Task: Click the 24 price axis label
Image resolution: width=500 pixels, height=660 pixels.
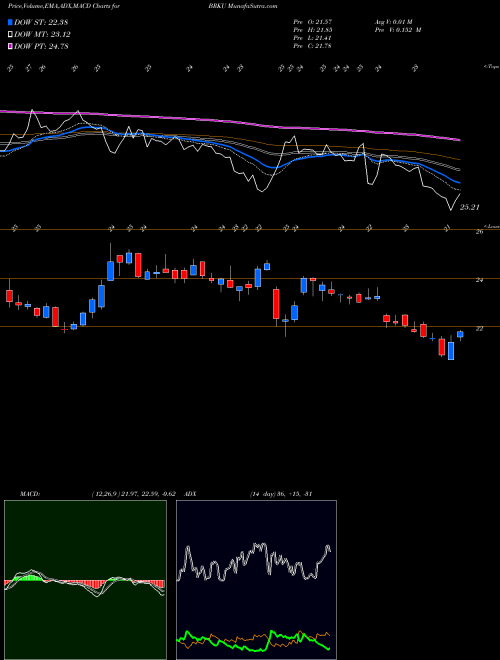Action: tap(479, 280)
